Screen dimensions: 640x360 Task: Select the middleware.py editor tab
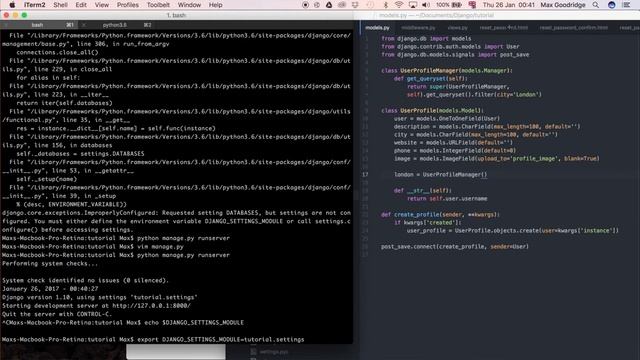pos(418,28)
